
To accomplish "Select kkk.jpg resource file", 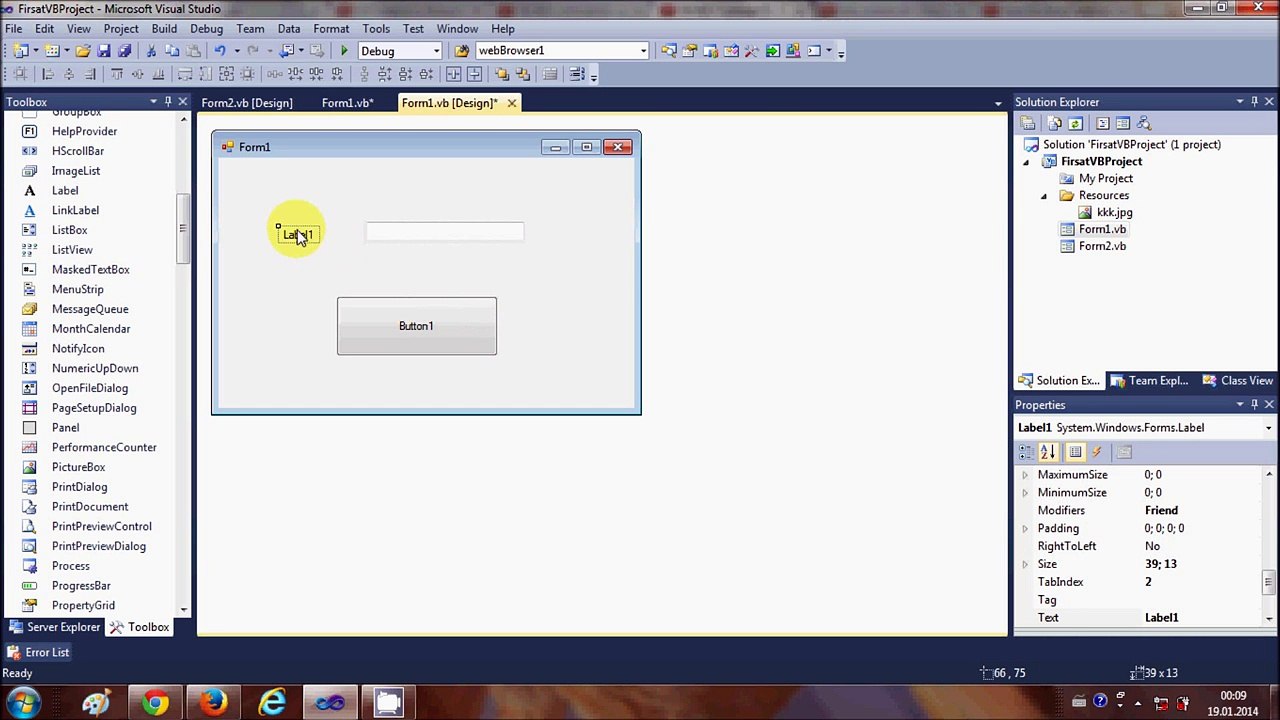I will pyautogui.click(x=1114, y=212).
